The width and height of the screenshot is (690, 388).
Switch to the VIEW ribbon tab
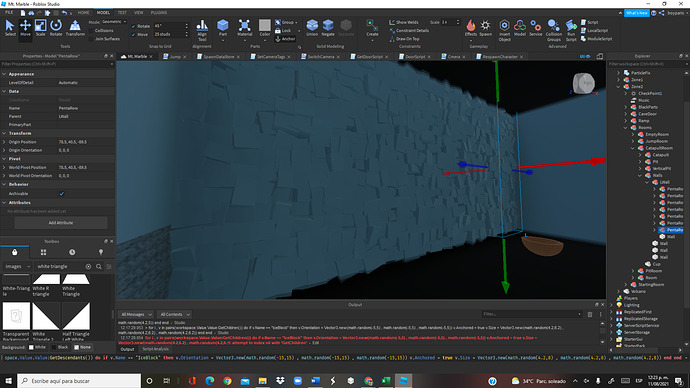point(139,13)
